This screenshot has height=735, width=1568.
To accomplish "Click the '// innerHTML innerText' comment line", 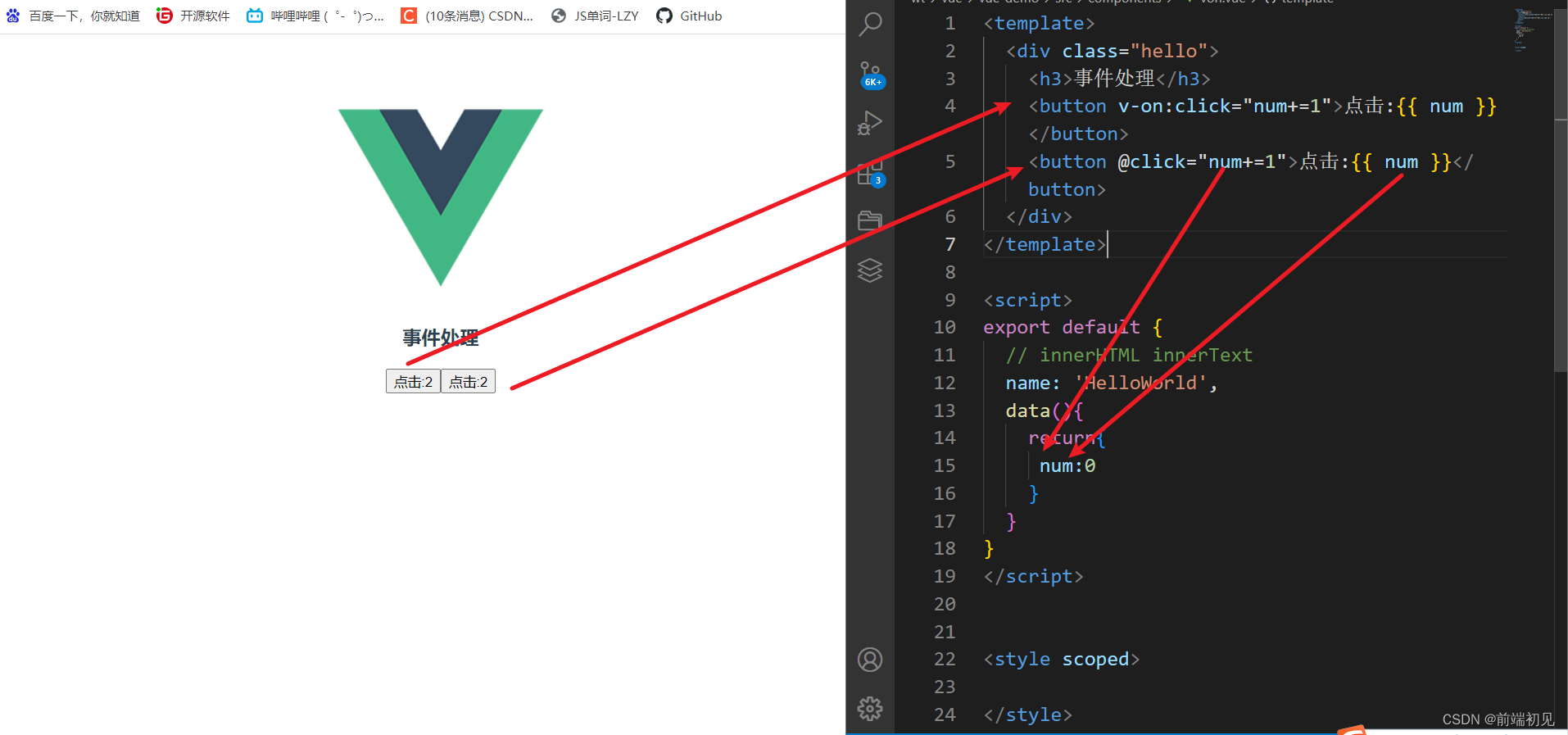I will click(1129, 356).
